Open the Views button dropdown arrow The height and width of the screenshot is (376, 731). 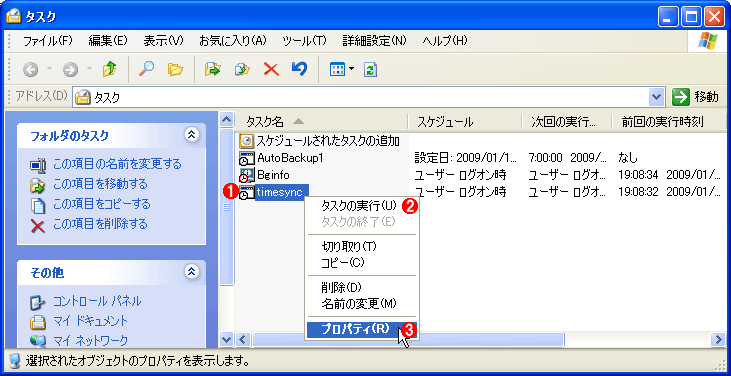(x=352, y=70)
